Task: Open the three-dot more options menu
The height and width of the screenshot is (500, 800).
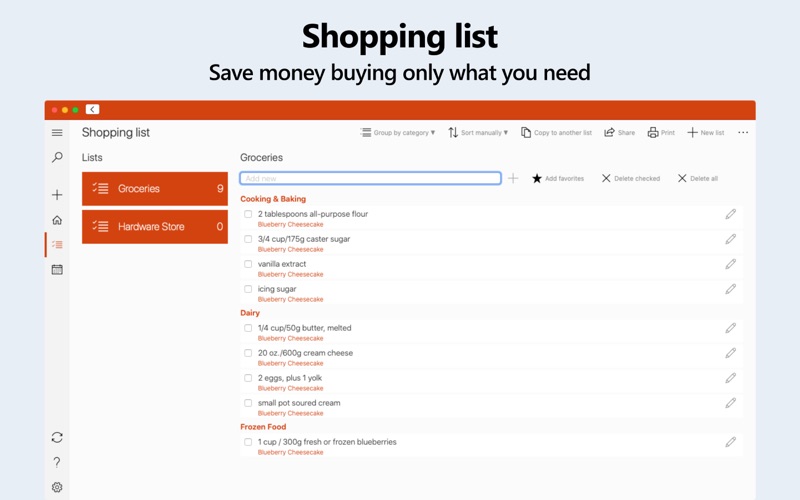Action: [743, 133]
